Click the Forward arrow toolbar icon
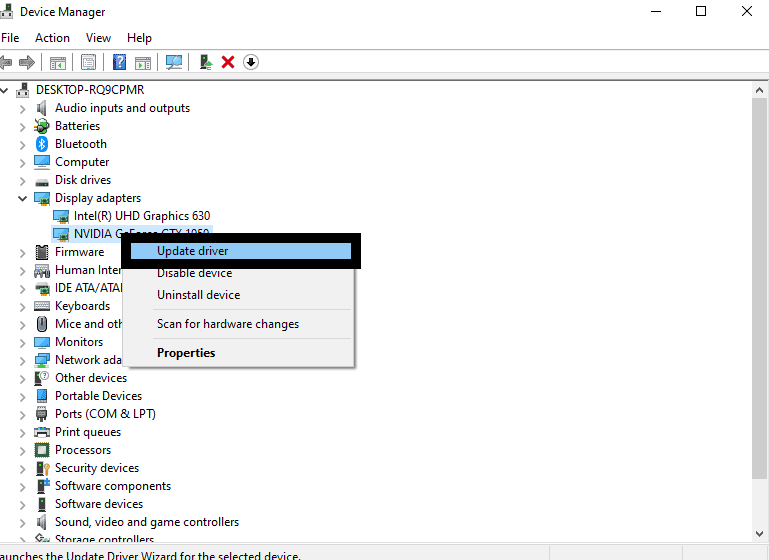The height and width of the screenshot is (560, 769). [27, 62]
